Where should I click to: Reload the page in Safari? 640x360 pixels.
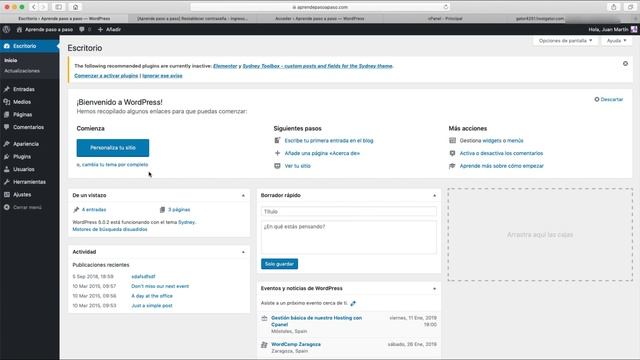[x=446, y=7]
